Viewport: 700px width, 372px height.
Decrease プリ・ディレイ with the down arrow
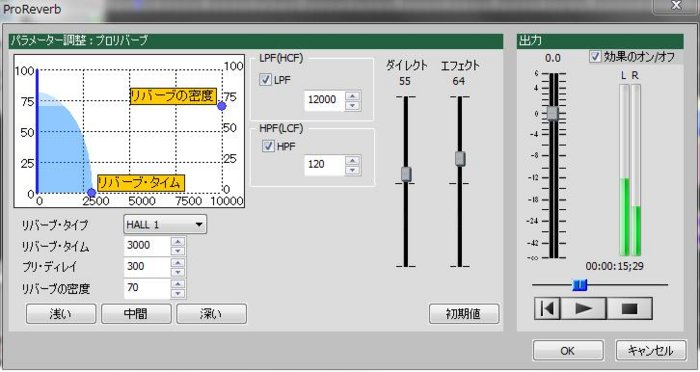point(178,272)
